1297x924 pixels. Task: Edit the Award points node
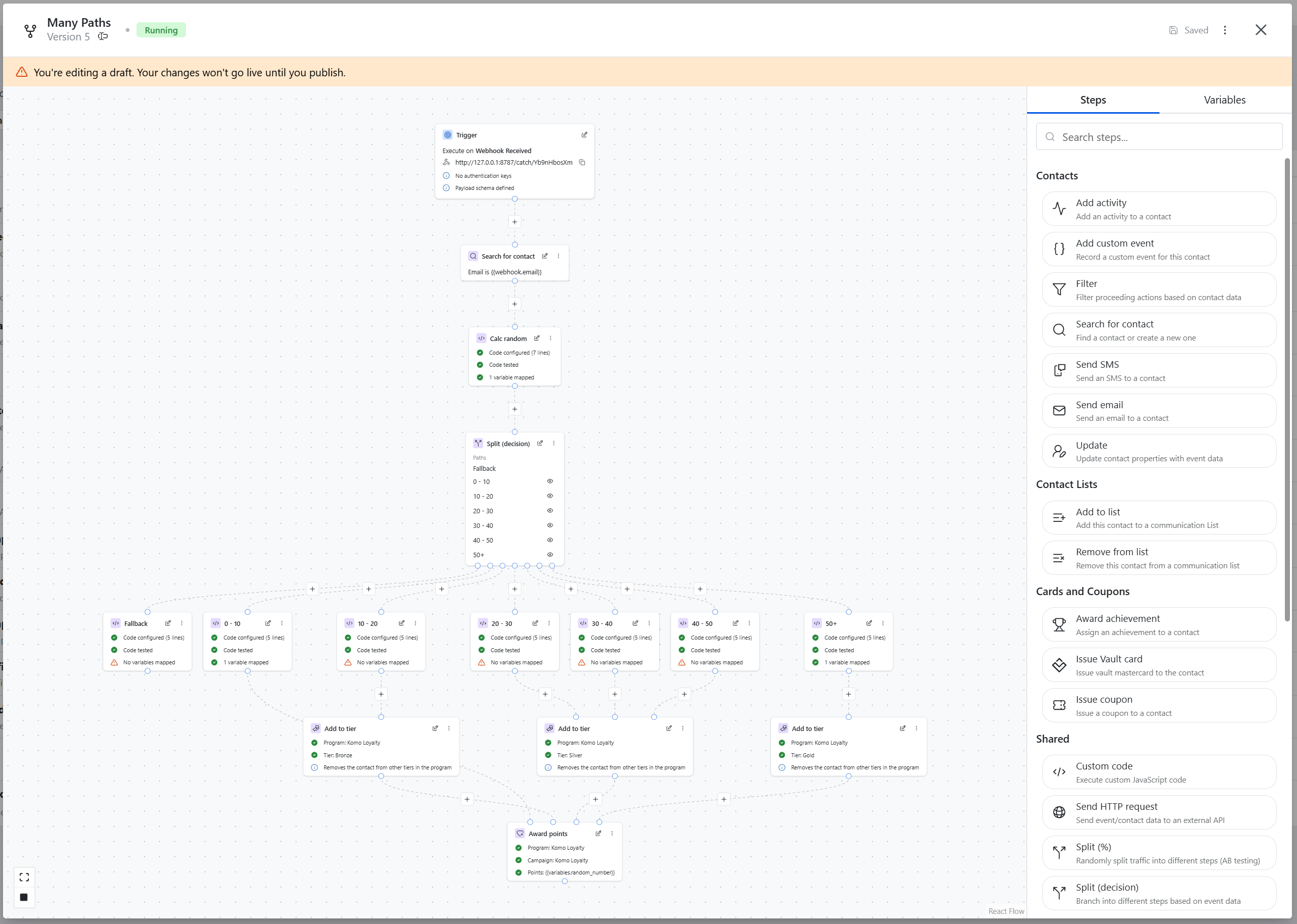598,834
